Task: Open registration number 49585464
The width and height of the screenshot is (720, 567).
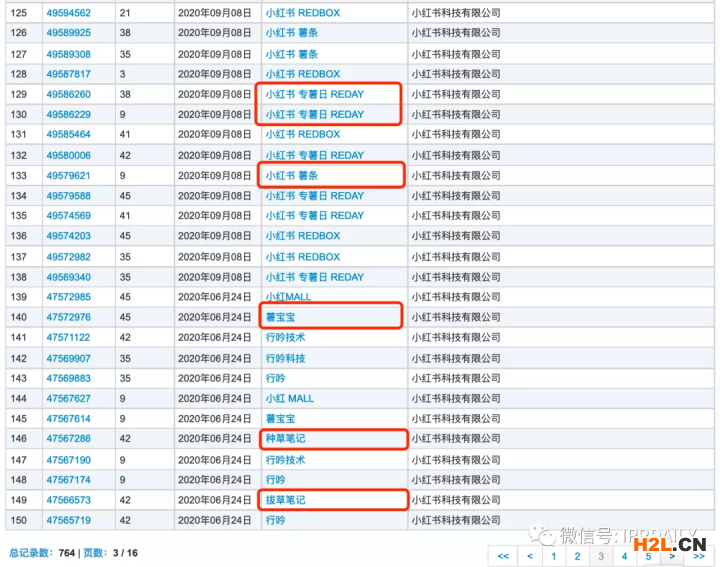Action: [68, 134]
